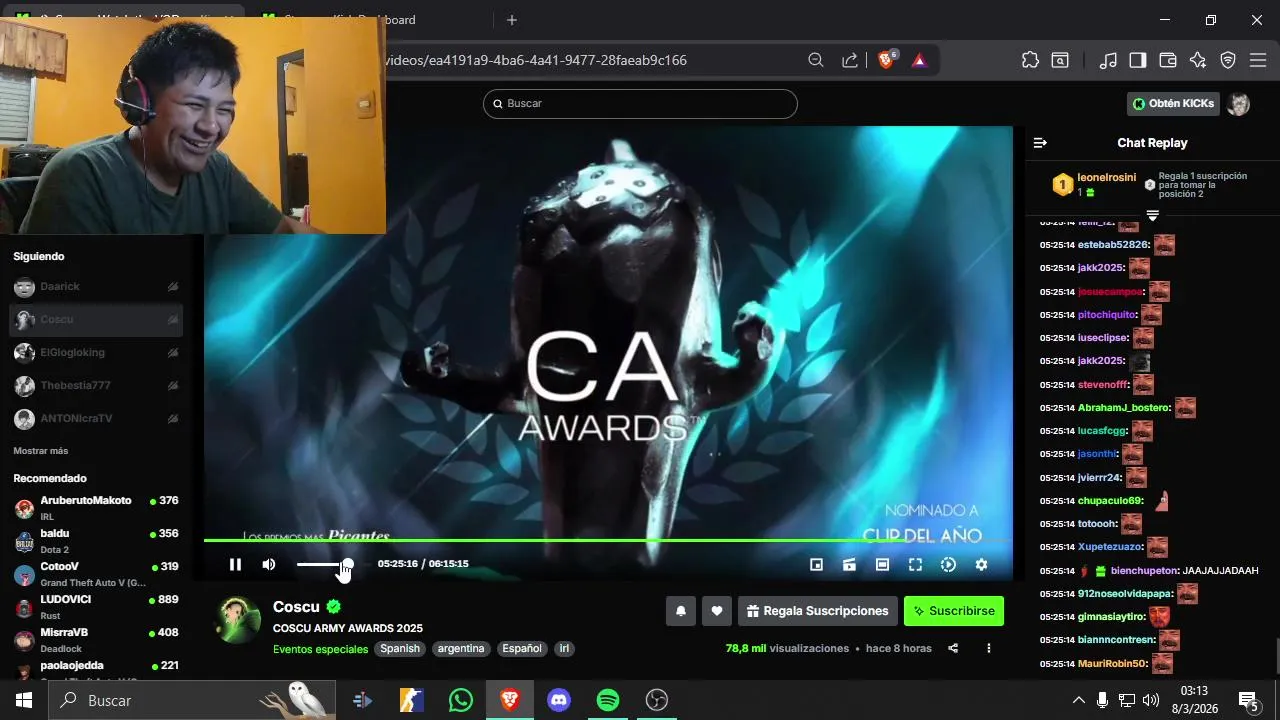
Task: Open leonelrosini top gifter entry
Action: (1094, 185)
